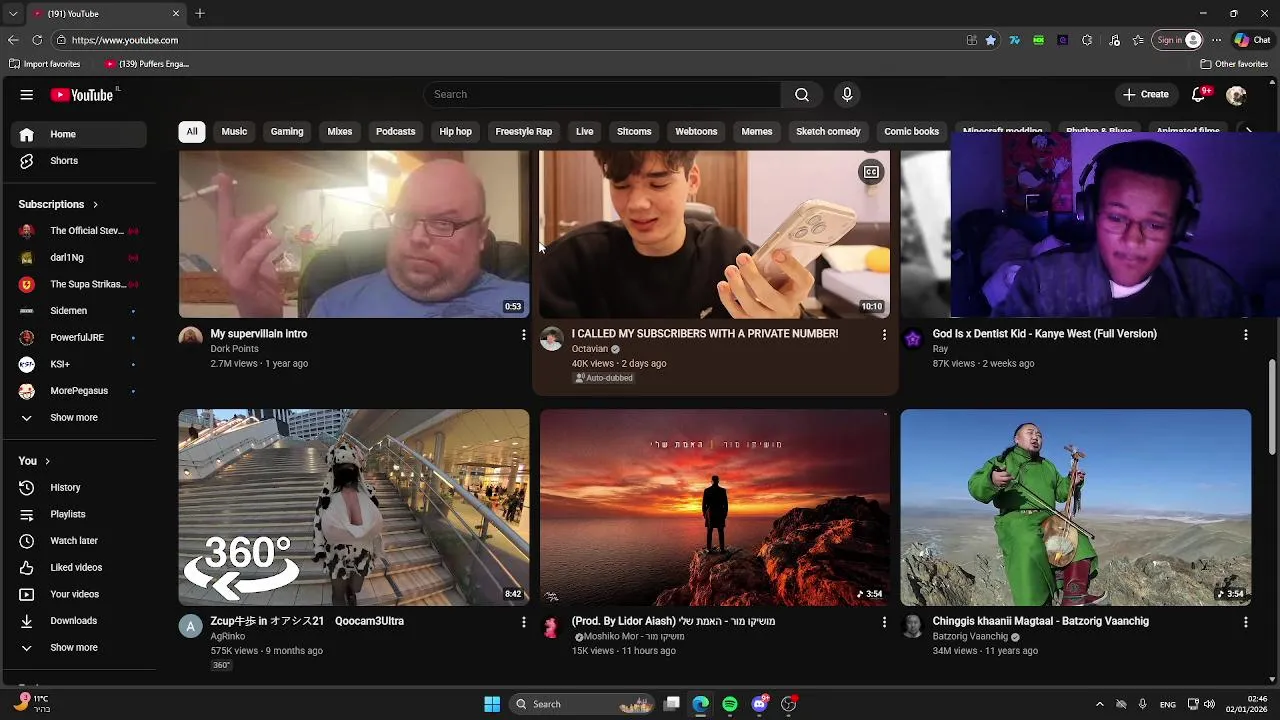Show next category chips with arrow
This screenshot has height=720, width=1280.
pyautogui.click(x=1247, y=131)
